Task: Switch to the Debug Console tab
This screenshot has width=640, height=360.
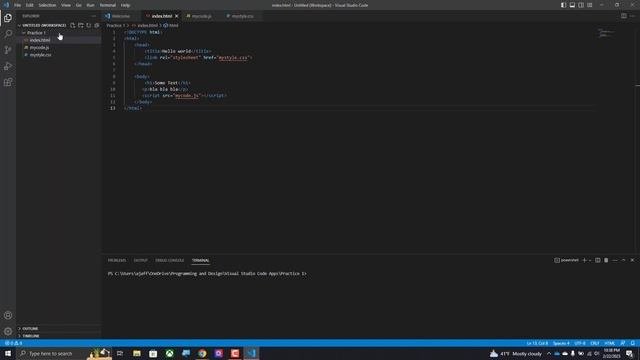Action: point(169,260)
